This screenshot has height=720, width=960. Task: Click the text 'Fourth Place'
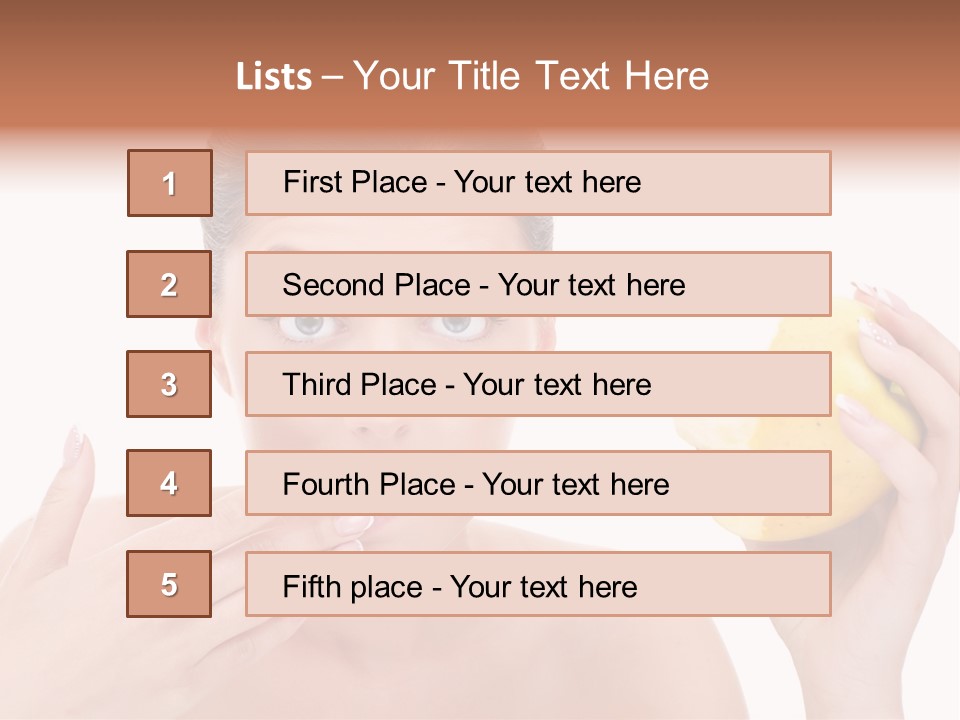369,484
